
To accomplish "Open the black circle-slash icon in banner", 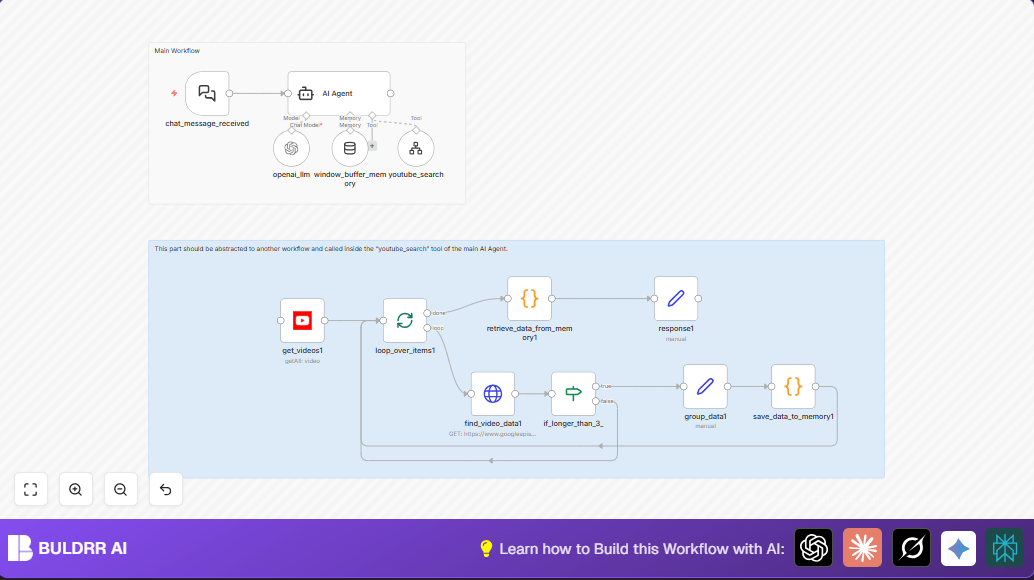I will tap(911, 548).
